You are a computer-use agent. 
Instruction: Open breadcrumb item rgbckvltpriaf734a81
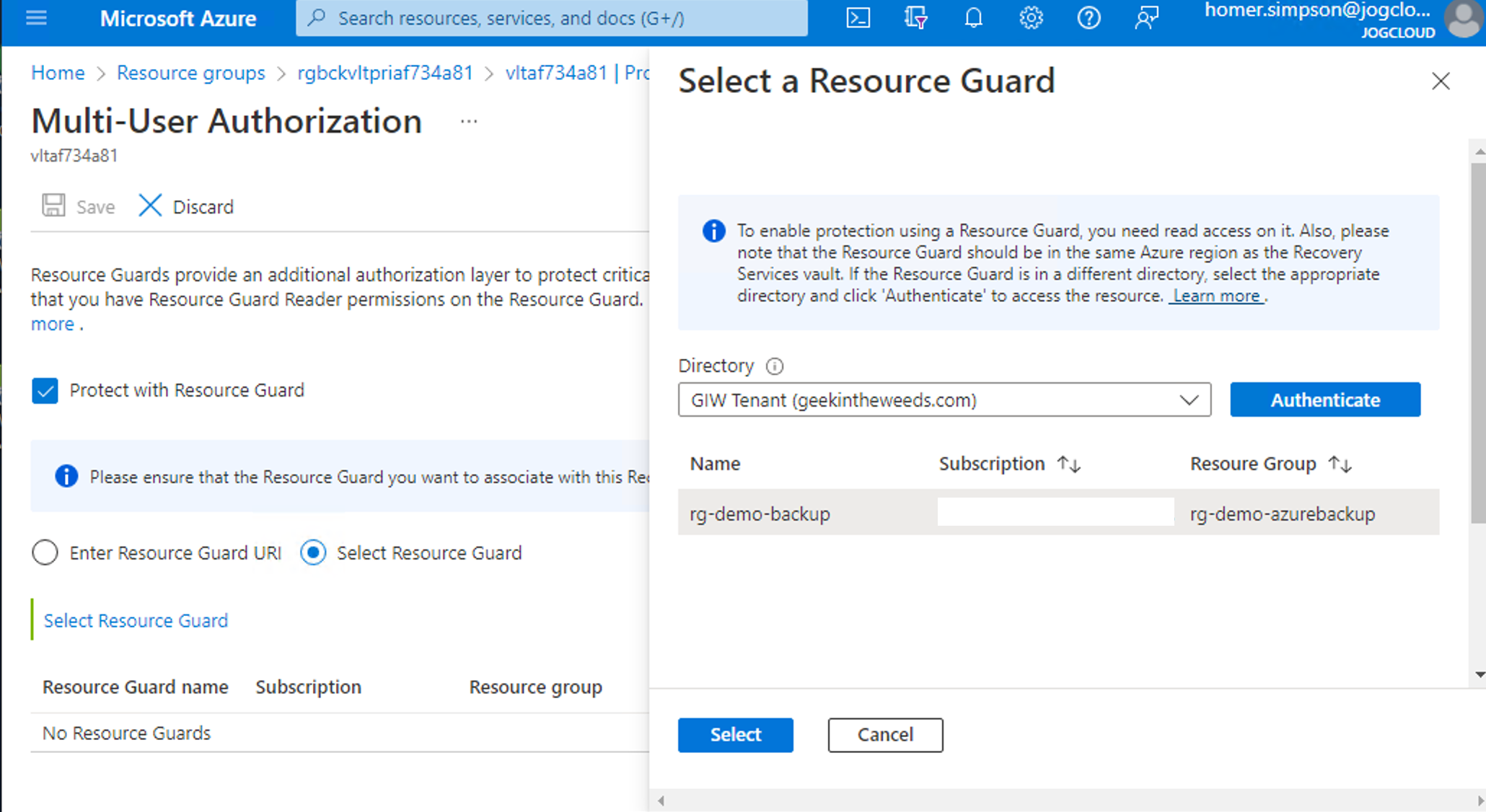click(x=385, y=72)
